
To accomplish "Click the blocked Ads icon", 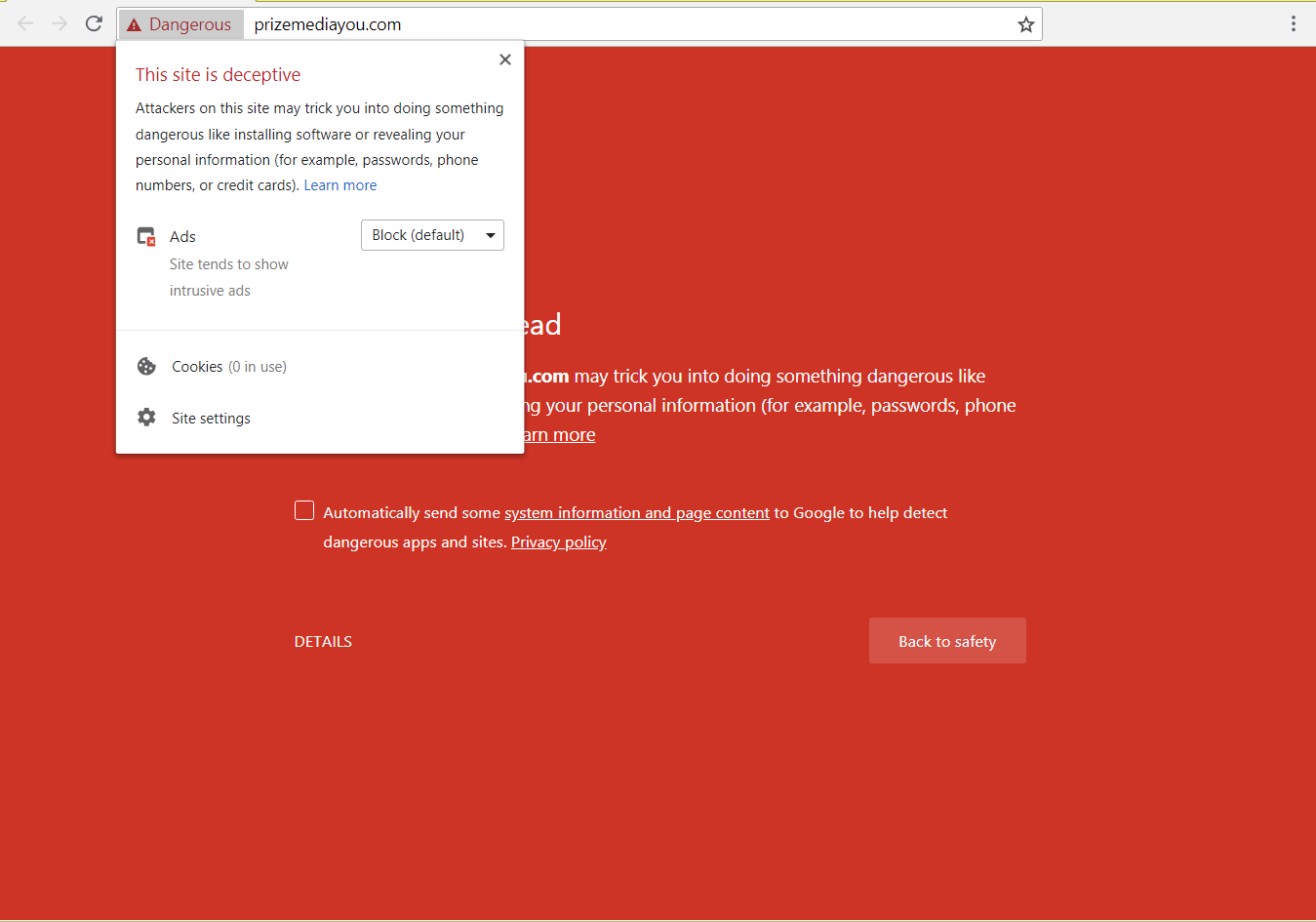I will tap(146, 236).
